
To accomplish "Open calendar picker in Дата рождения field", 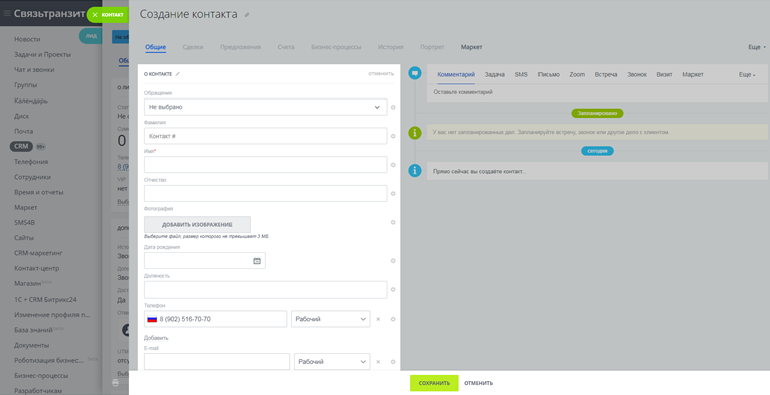I will point(257,261).
